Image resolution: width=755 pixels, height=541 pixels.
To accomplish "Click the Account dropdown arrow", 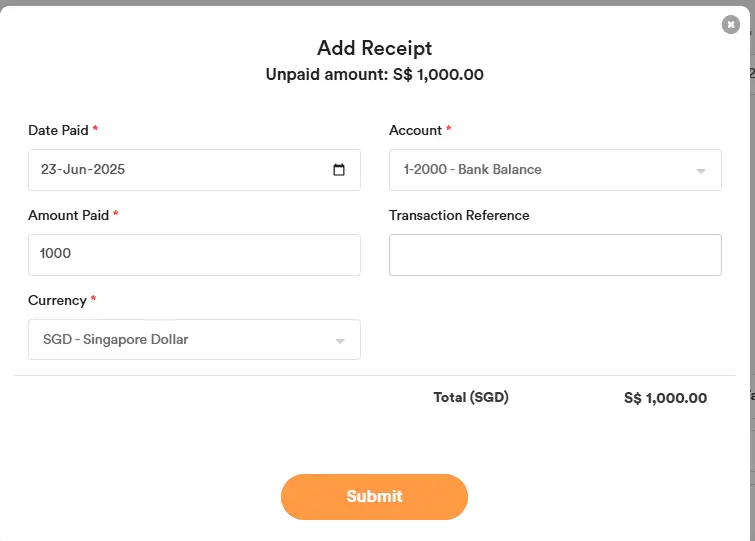I will tap(701, 171).
